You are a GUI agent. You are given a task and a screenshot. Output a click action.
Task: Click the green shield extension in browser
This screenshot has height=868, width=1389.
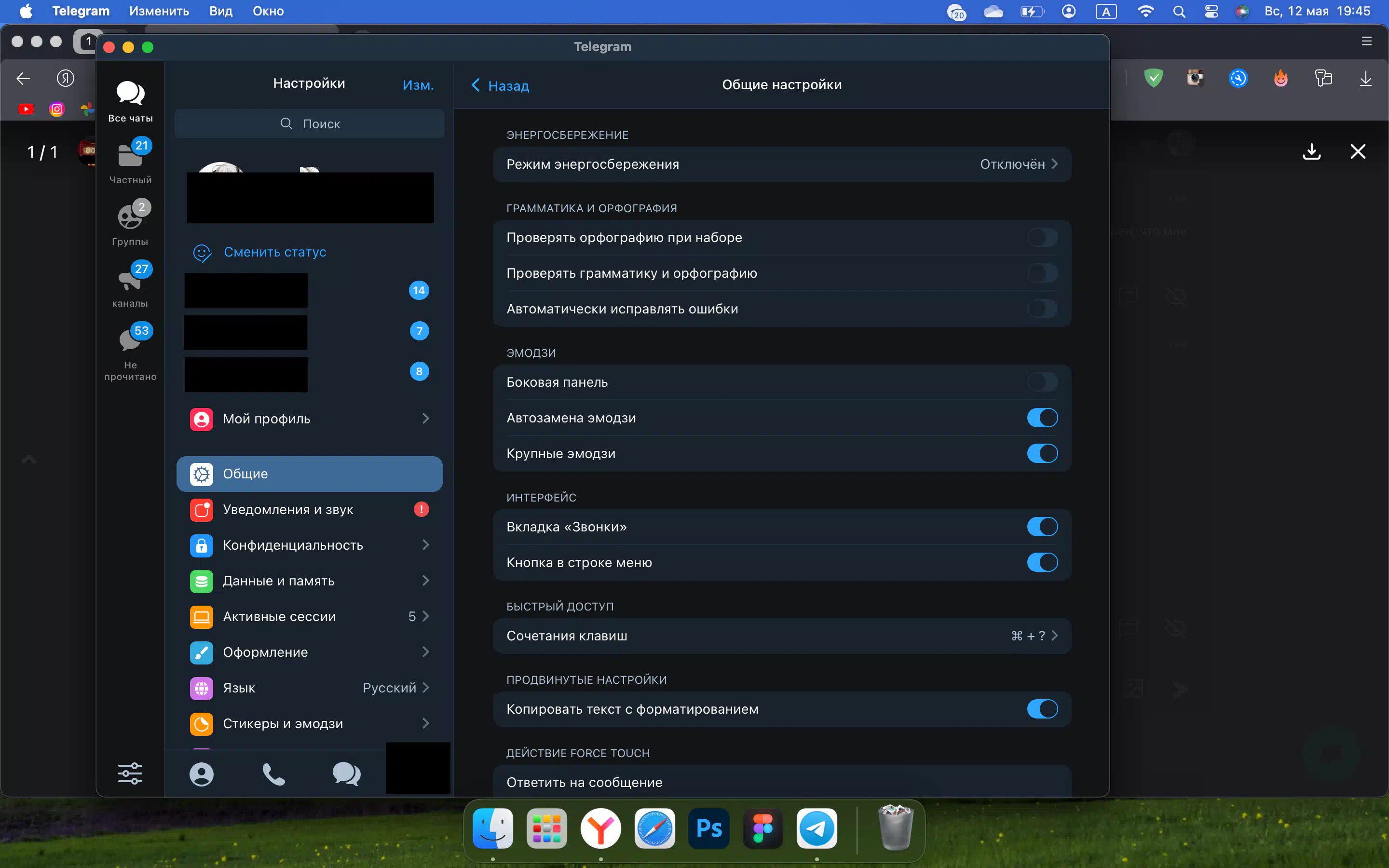pyautogui.click(x=1153, y=78)
